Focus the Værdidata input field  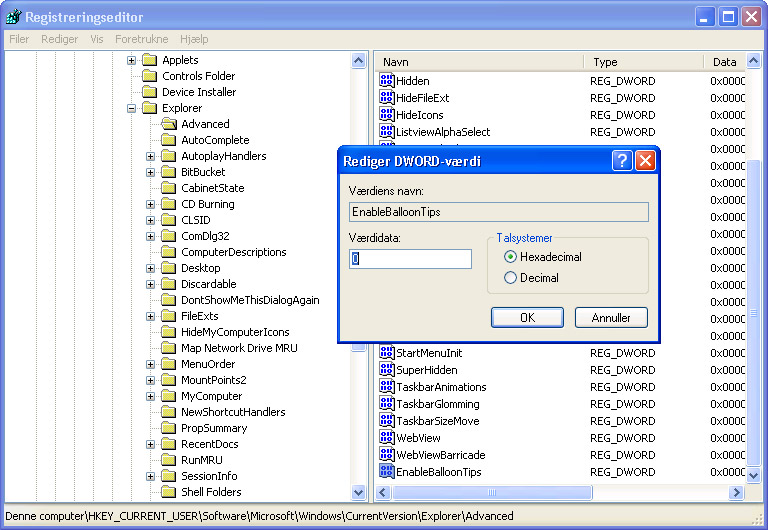tap(410, 259)
